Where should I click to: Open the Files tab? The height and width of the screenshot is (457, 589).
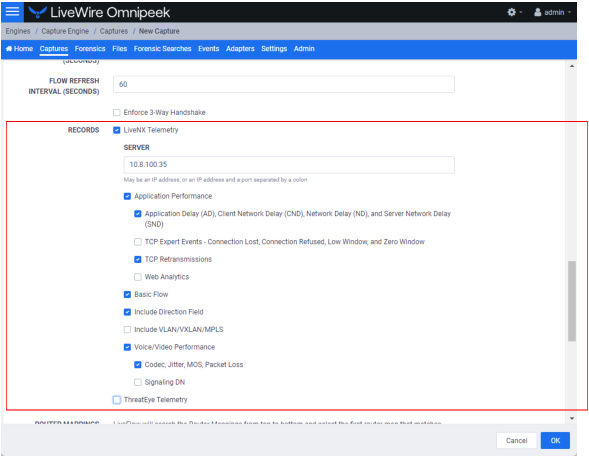119,49
